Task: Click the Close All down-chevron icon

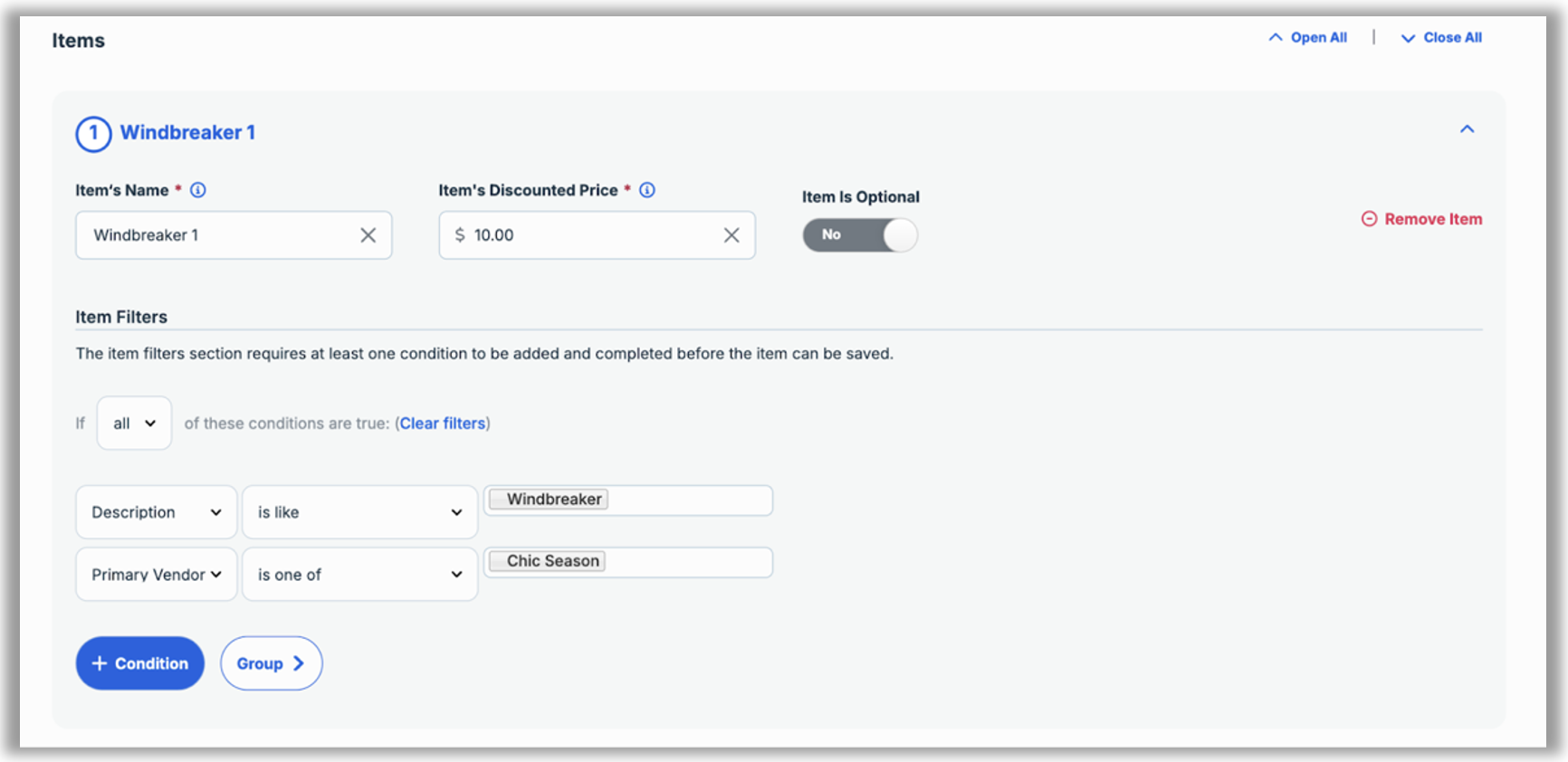Action: point(1408,38)
